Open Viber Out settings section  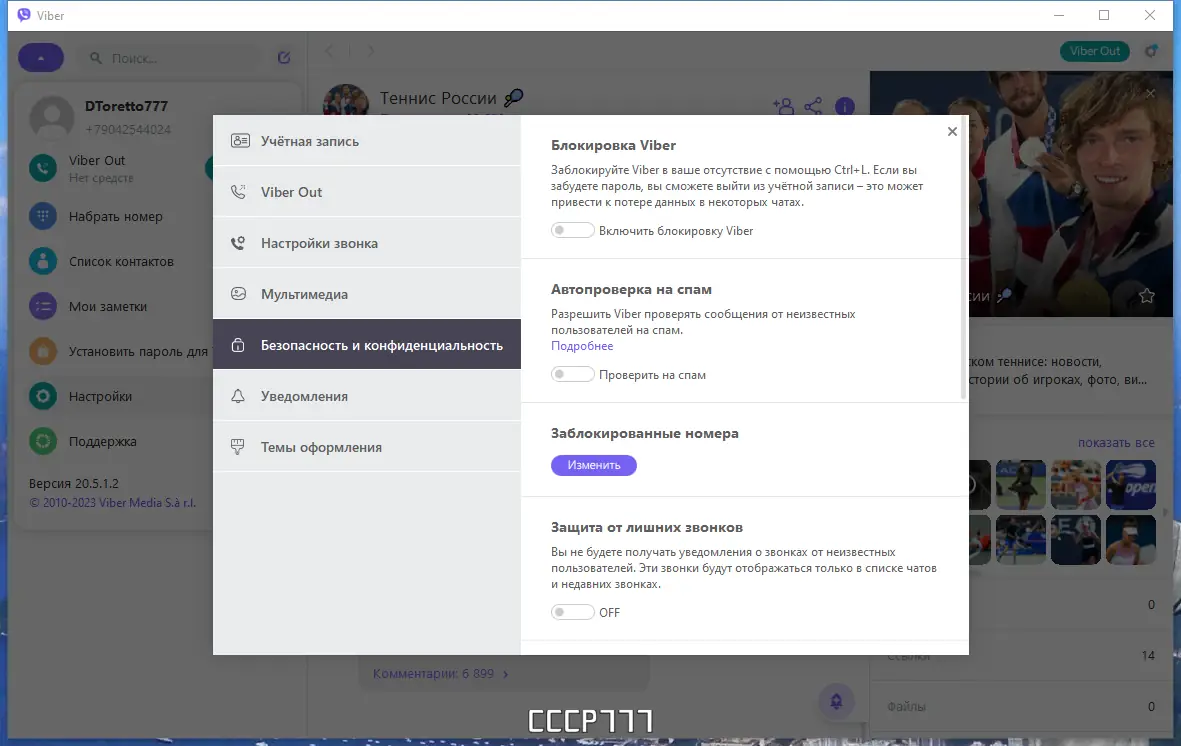point(367,192)
